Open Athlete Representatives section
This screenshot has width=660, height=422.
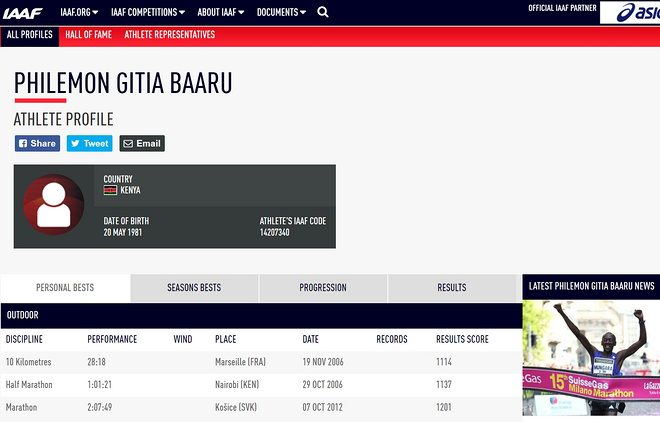tap(169, 35)
